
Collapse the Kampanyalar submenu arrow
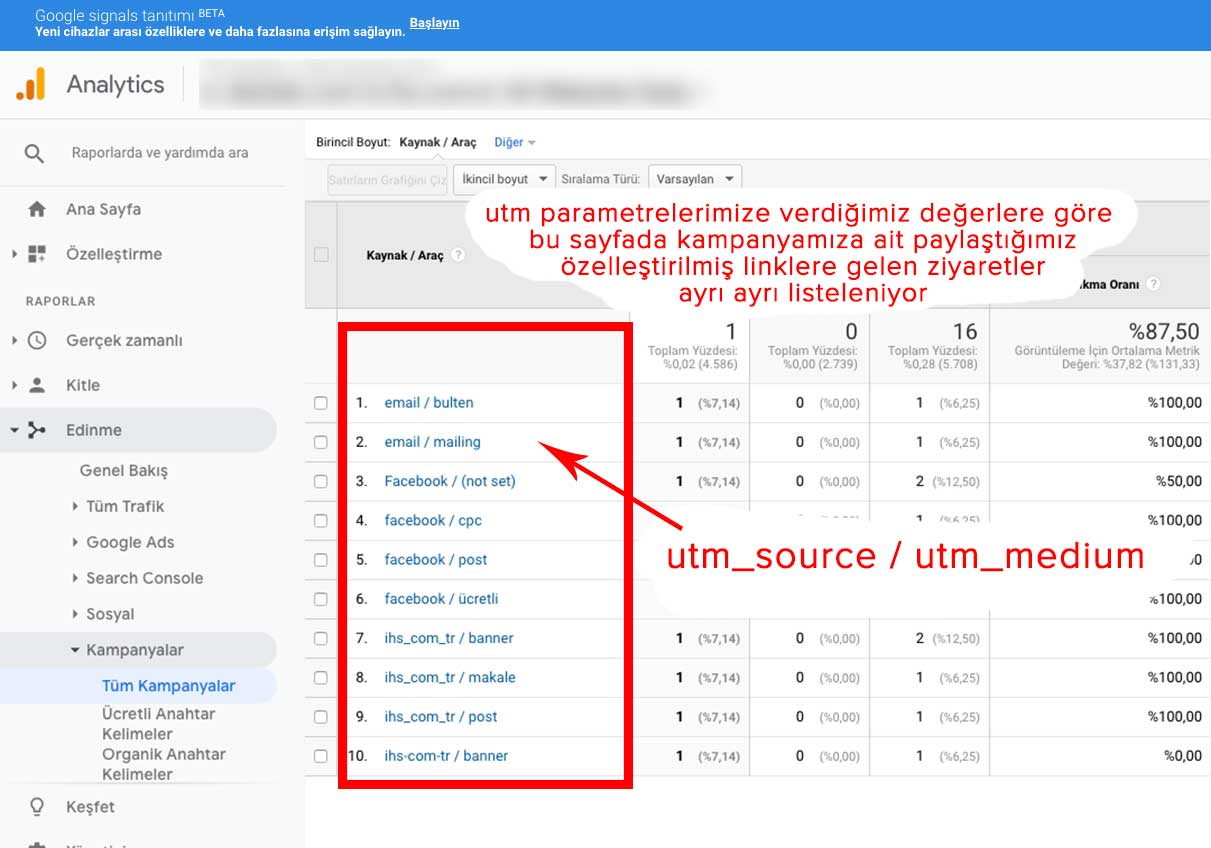pos(75,650)
